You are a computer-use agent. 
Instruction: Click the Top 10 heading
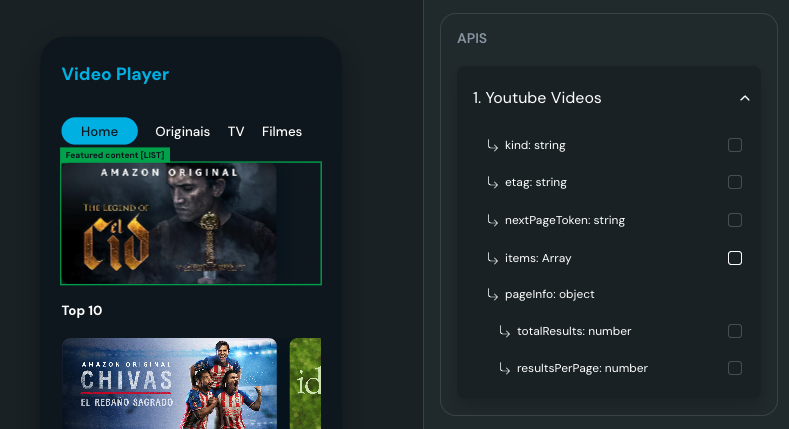(x=82, y=310)
